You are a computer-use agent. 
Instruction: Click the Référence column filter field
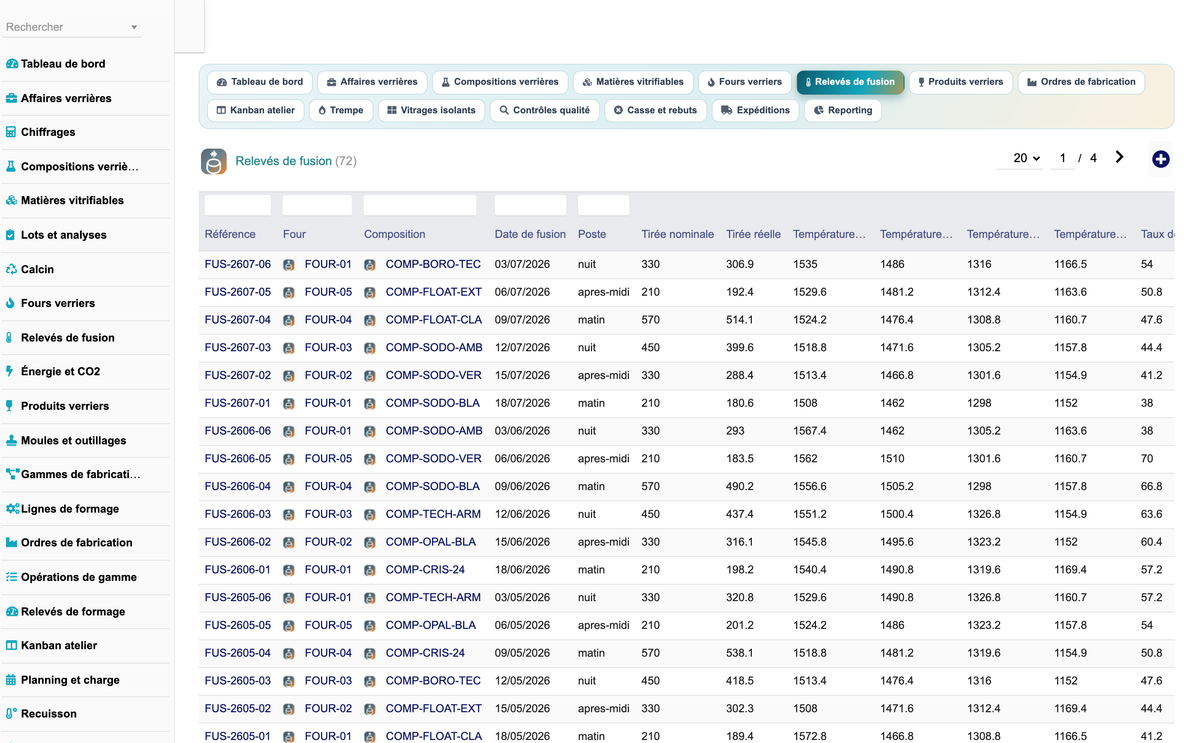(238, 205)
